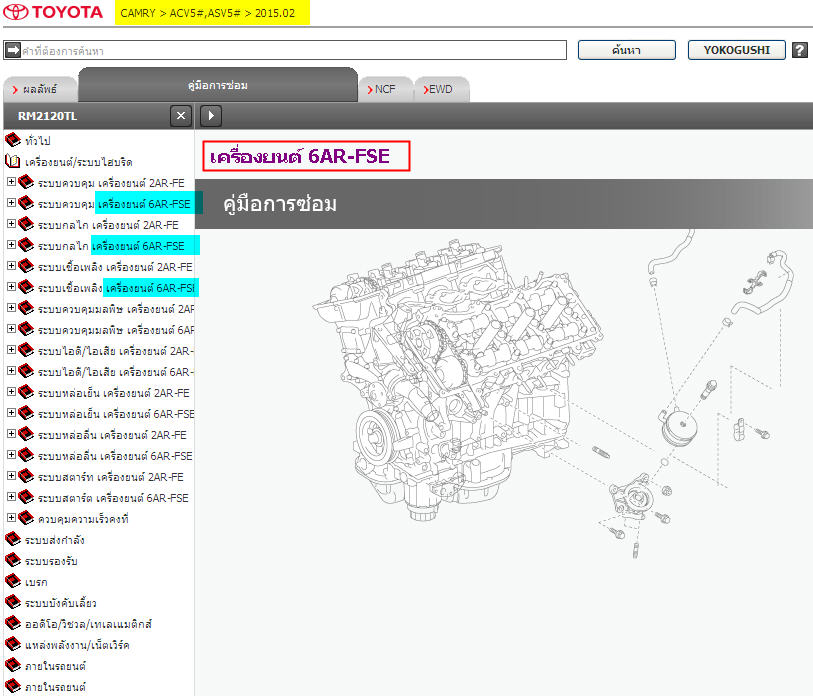Open ระบบรองรับ section
This screenshot has width=813, height=696.
(x=51, y=561)
